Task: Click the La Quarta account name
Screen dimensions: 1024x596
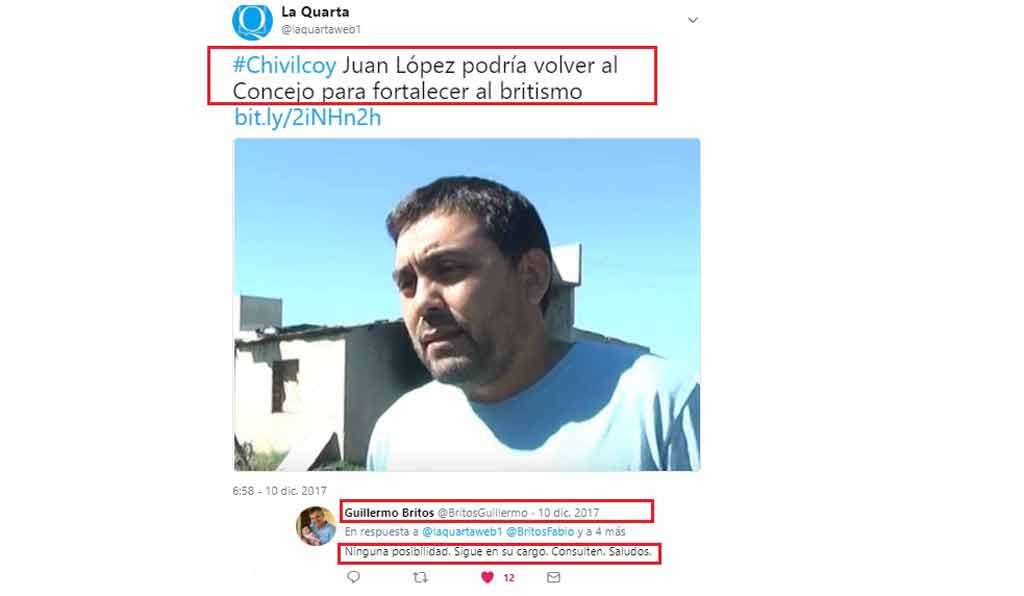Action: 315,12
